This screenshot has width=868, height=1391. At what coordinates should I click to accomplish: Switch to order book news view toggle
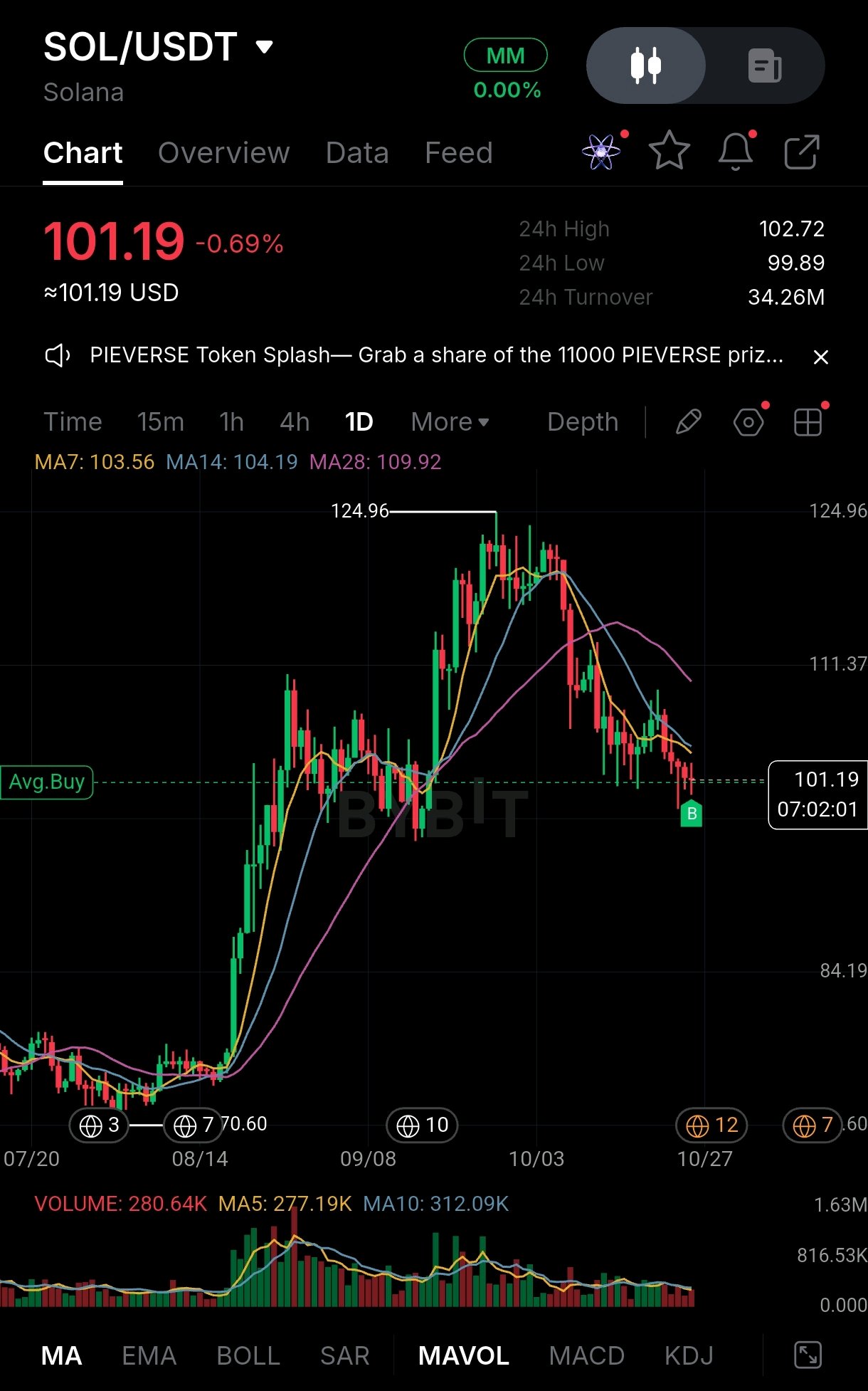tap(765, 65)
